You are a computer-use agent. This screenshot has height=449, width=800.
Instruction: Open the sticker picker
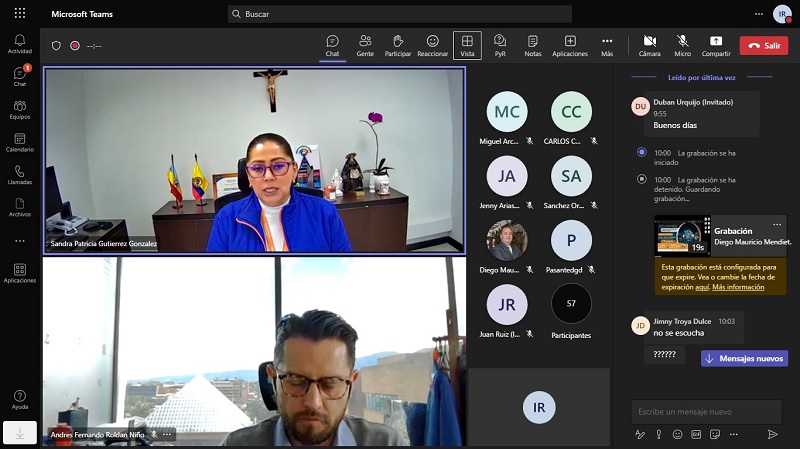[715, 434]
